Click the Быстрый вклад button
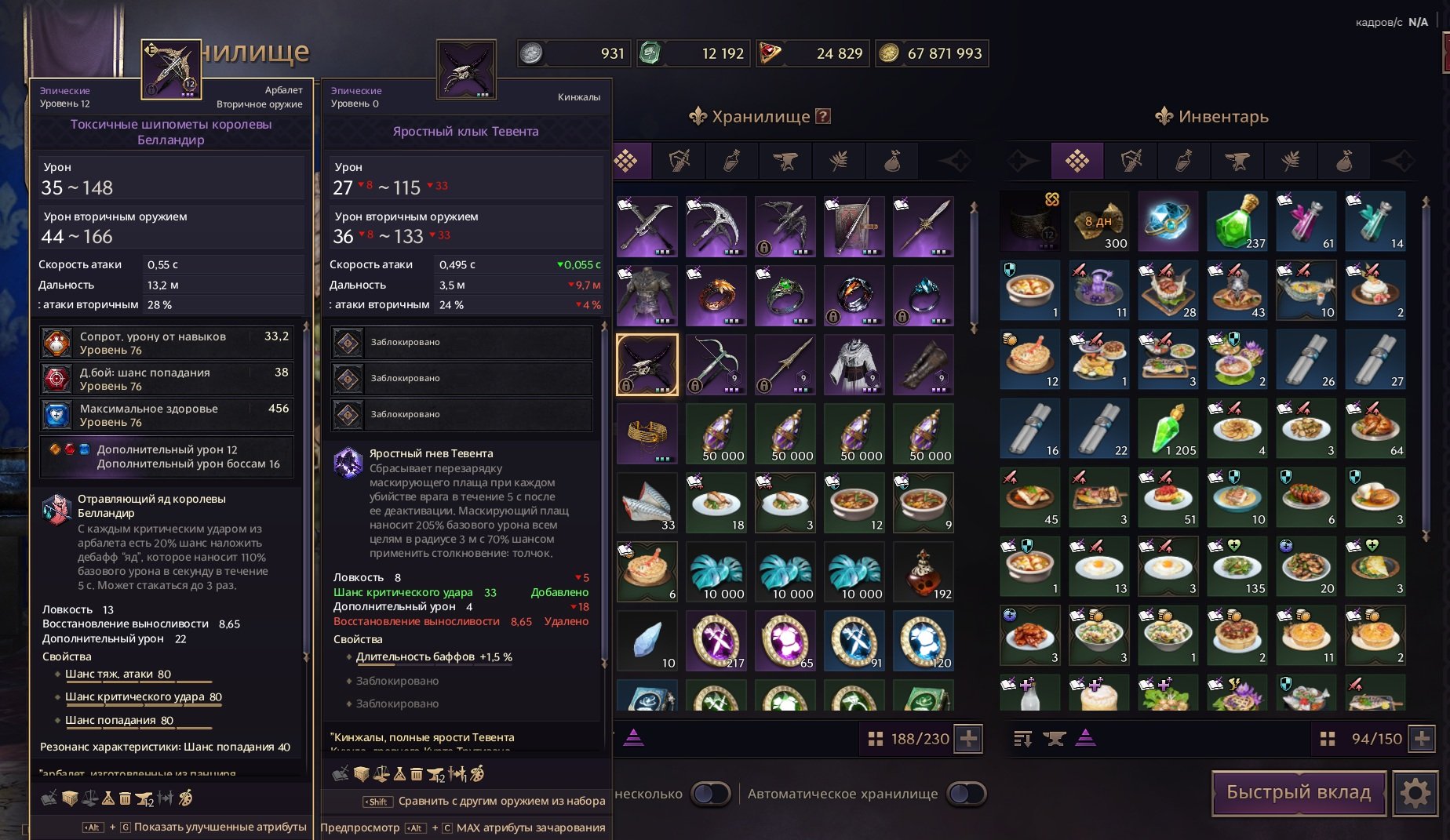This screenshot has width=1450, height=840. (x=1299, y=793)
